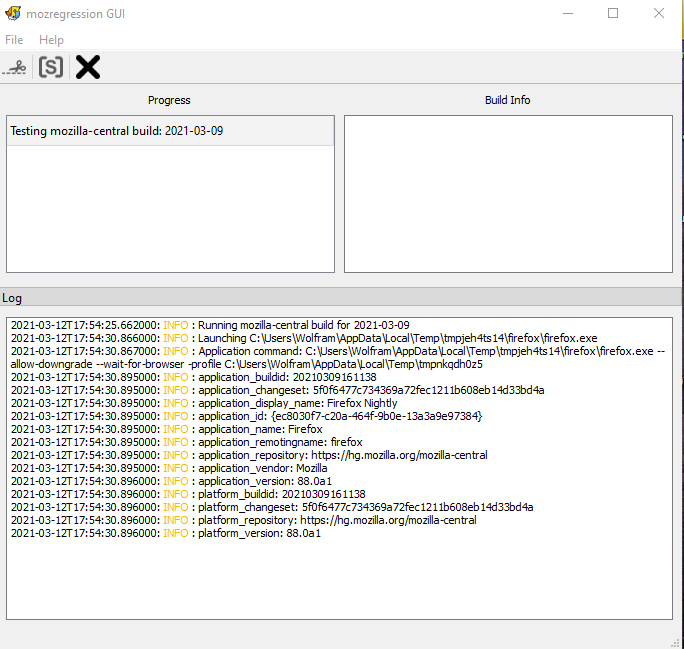Click the 'Launching C:\Users\Wolfram' log line

304,338
